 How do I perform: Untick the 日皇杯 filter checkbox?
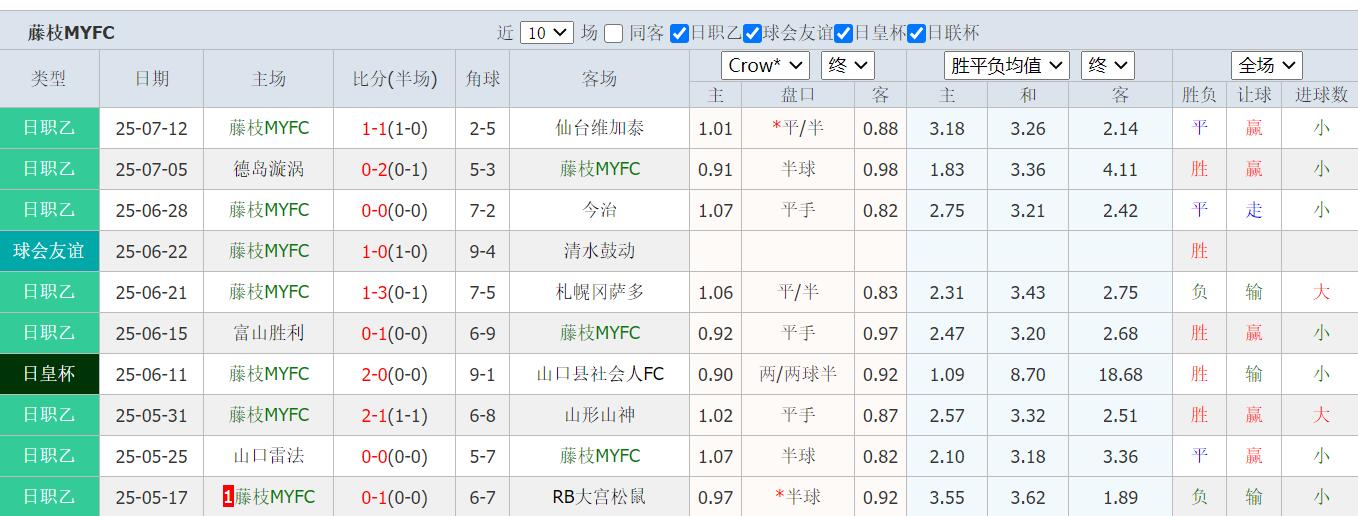844,33
